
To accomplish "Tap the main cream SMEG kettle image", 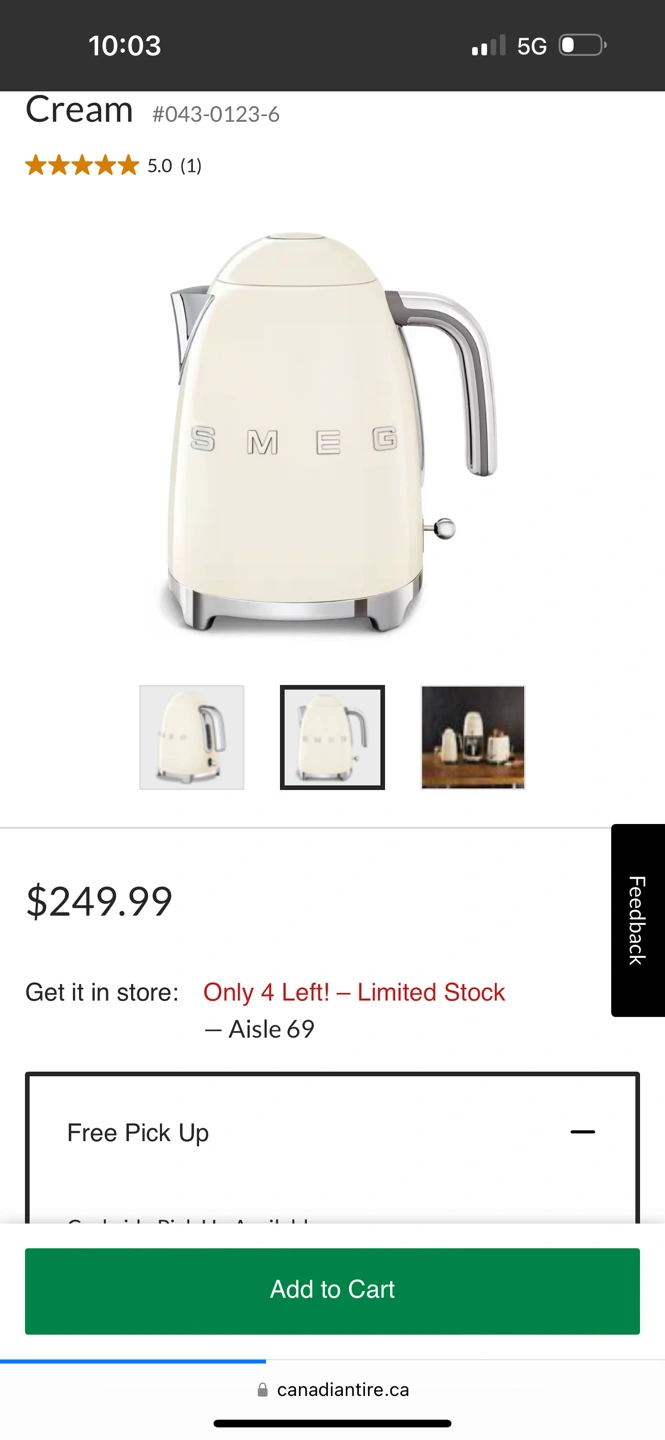I will (x=330, y=434).
